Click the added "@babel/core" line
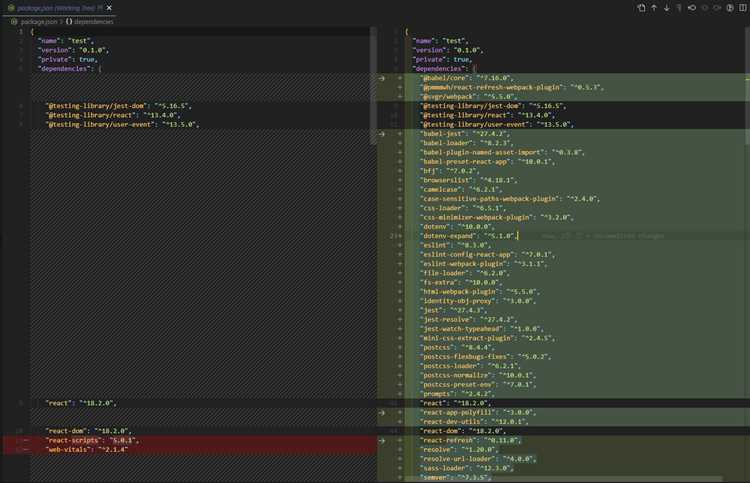 468,78
